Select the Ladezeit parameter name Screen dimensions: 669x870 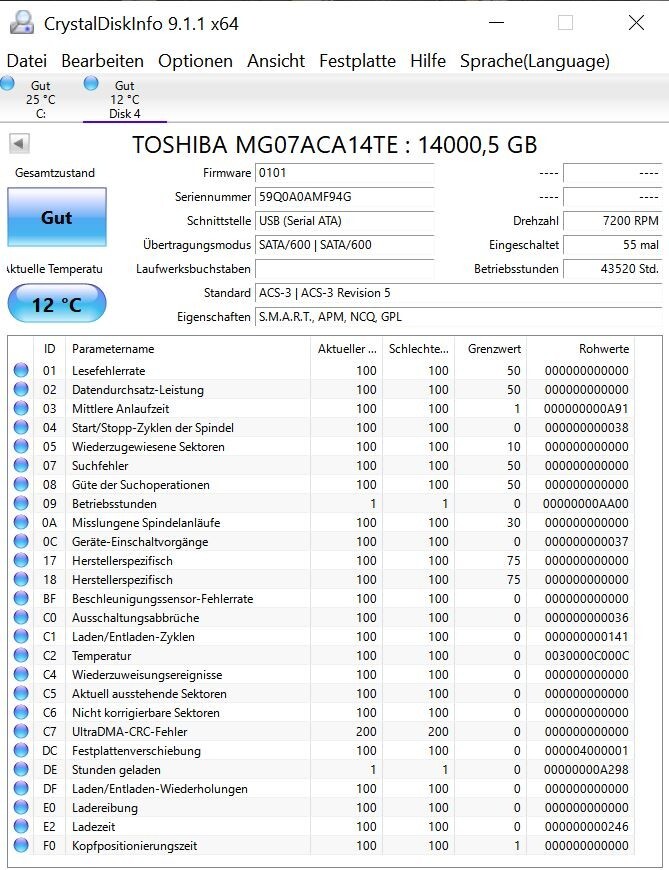click(x=93, y=826)
